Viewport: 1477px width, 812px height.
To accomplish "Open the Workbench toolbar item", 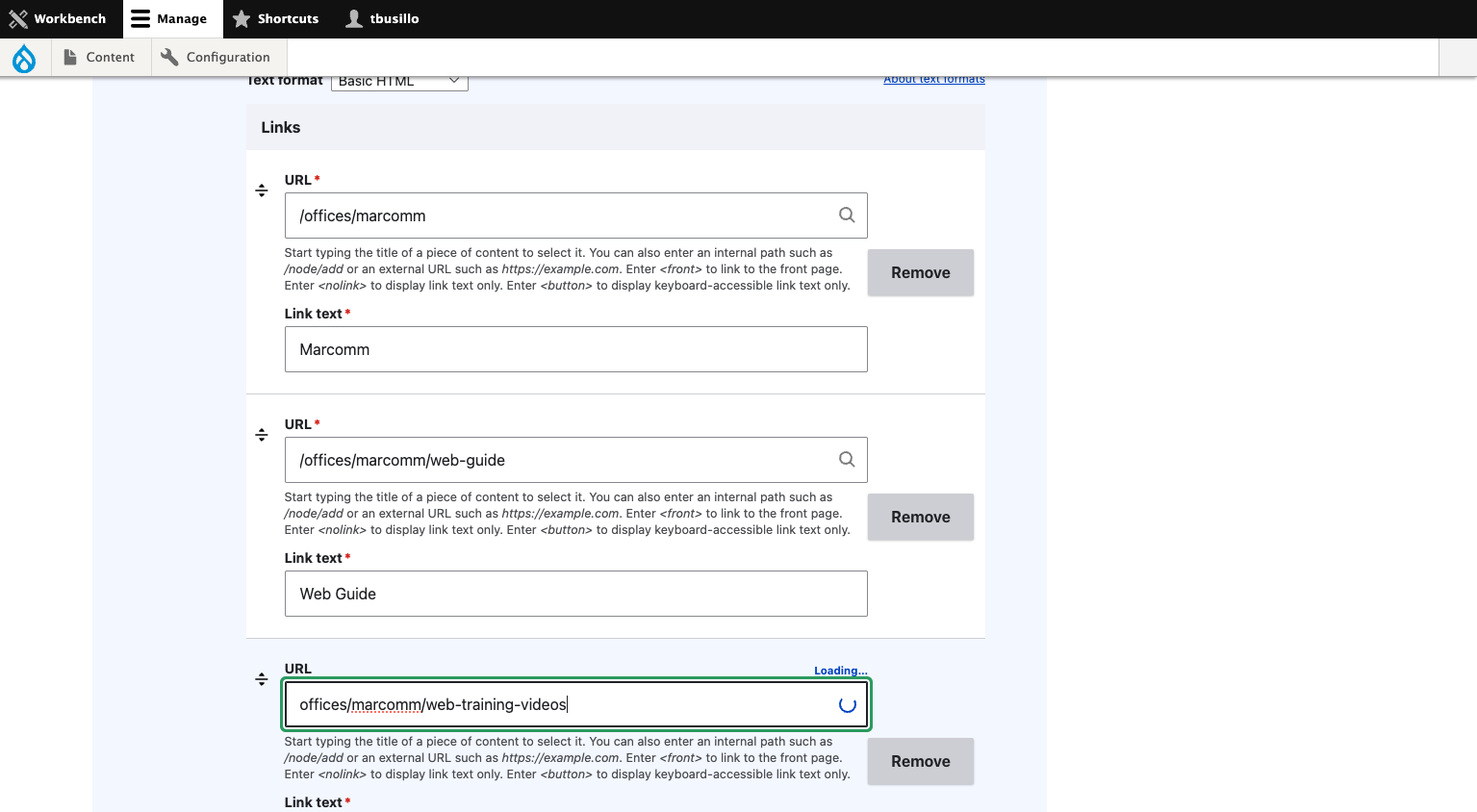I will 58,18.
